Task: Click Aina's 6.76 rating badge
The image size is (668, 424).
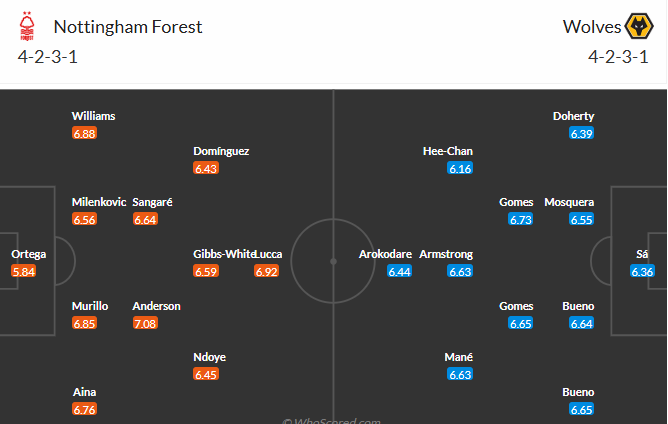Action: (84, 409)
